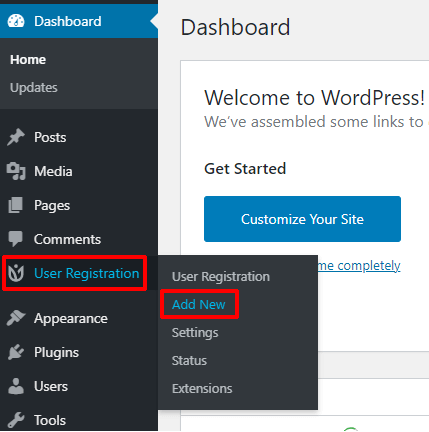Click the Users person icon
The height and width of the screenshot is (432, 429).
pyautogui.click(x=16, y=386)
